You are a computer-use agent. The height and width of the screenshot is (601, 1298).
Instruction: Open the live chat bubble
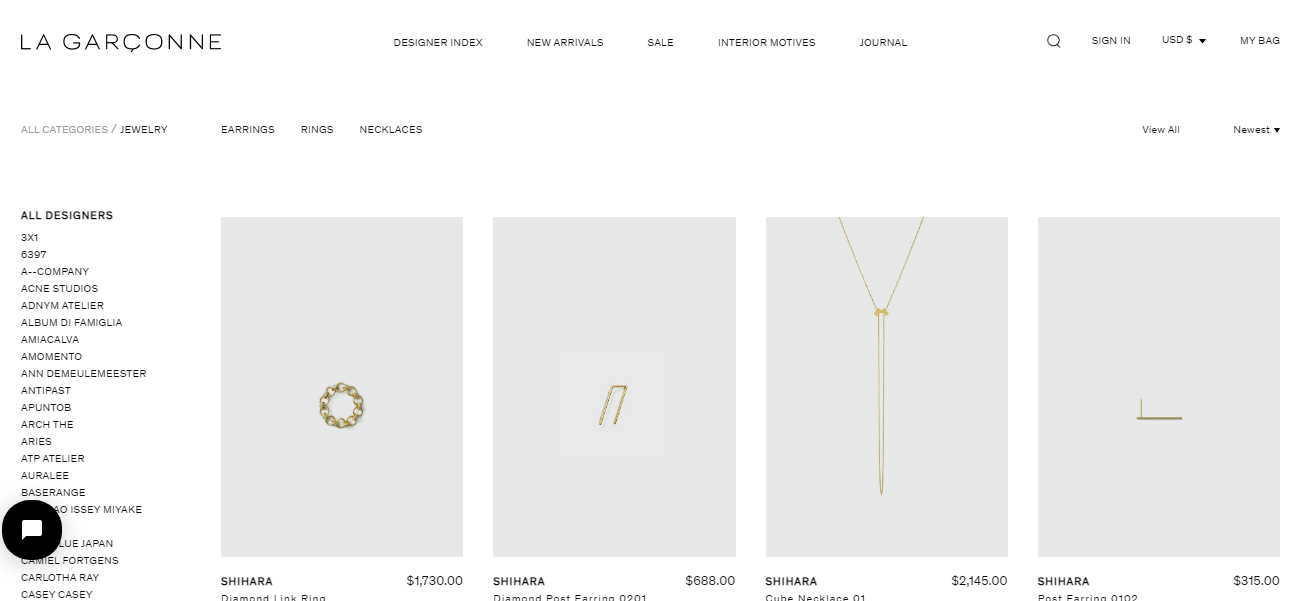tap(31, 531)
